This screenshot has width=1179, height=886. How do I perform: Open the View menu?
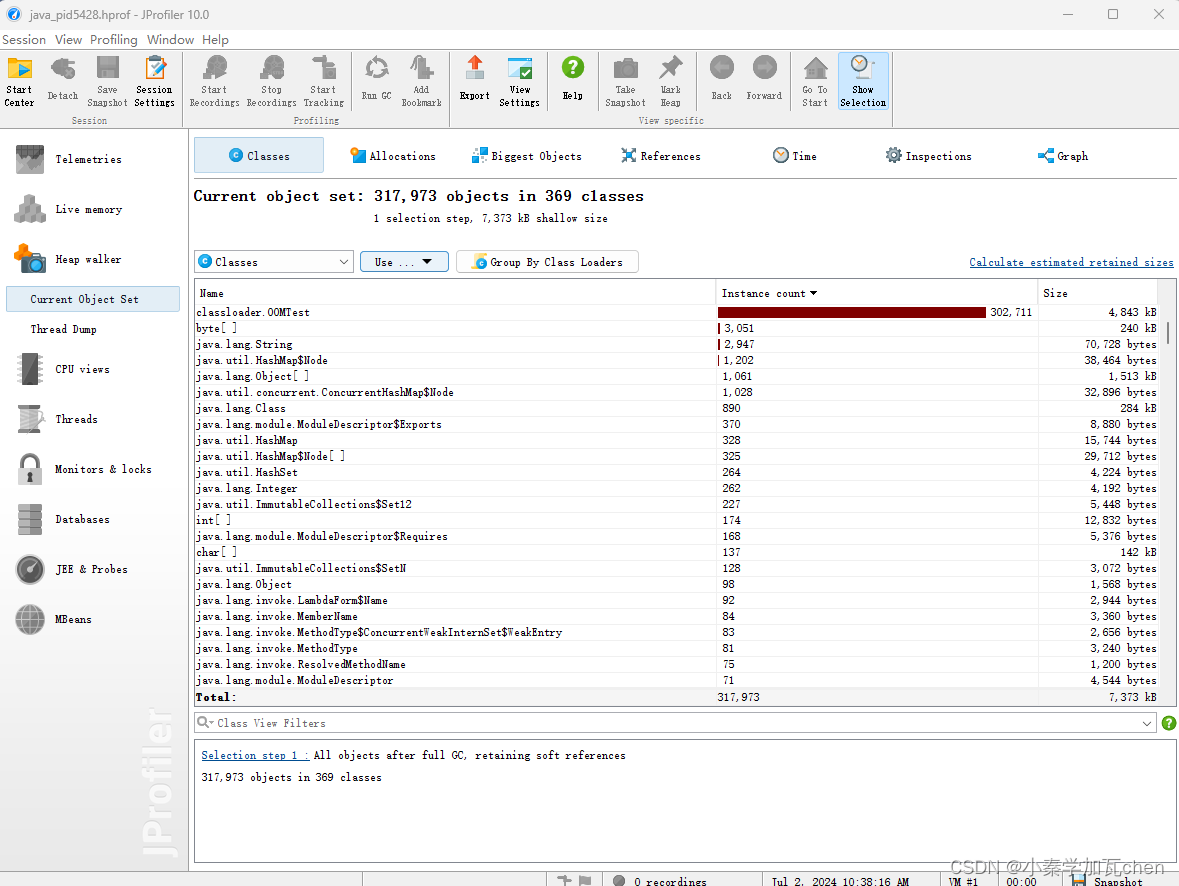coord(68,40)
